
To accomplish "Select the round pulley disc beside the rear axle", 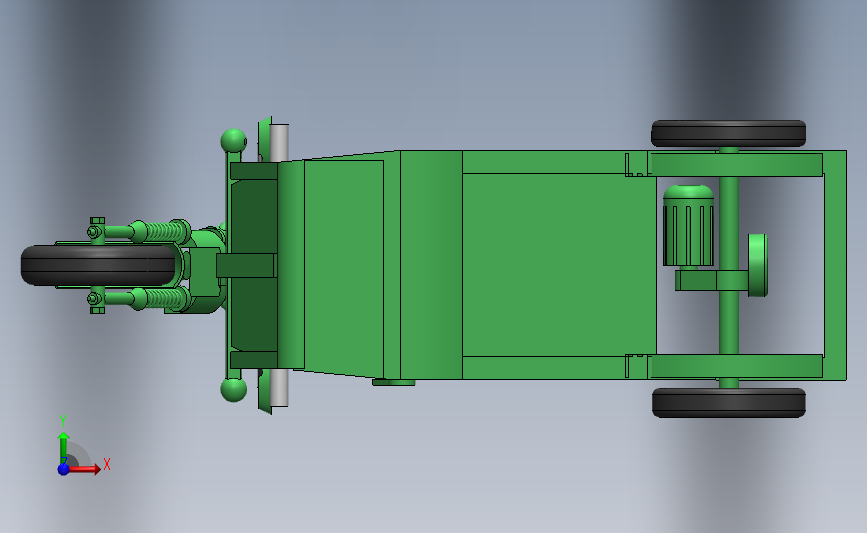I will coord(758,265).
